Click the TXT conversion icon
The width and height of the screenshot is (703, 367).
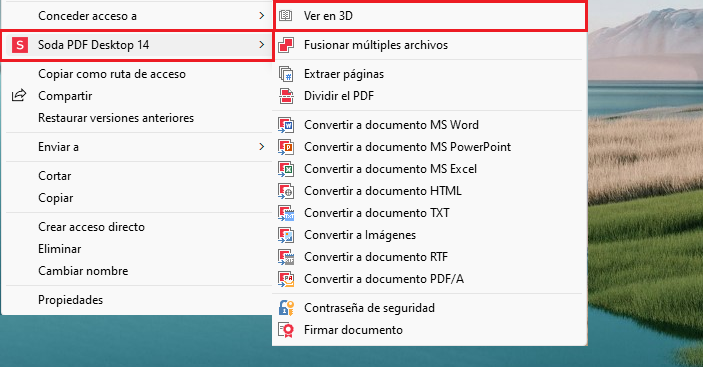[286, 213]
